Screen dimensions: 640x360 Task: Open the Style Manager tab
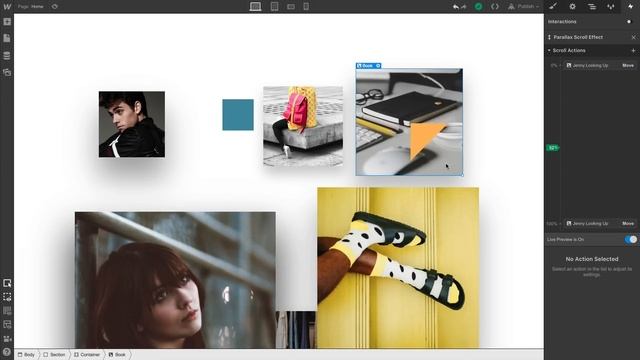(x=611, y=7)
